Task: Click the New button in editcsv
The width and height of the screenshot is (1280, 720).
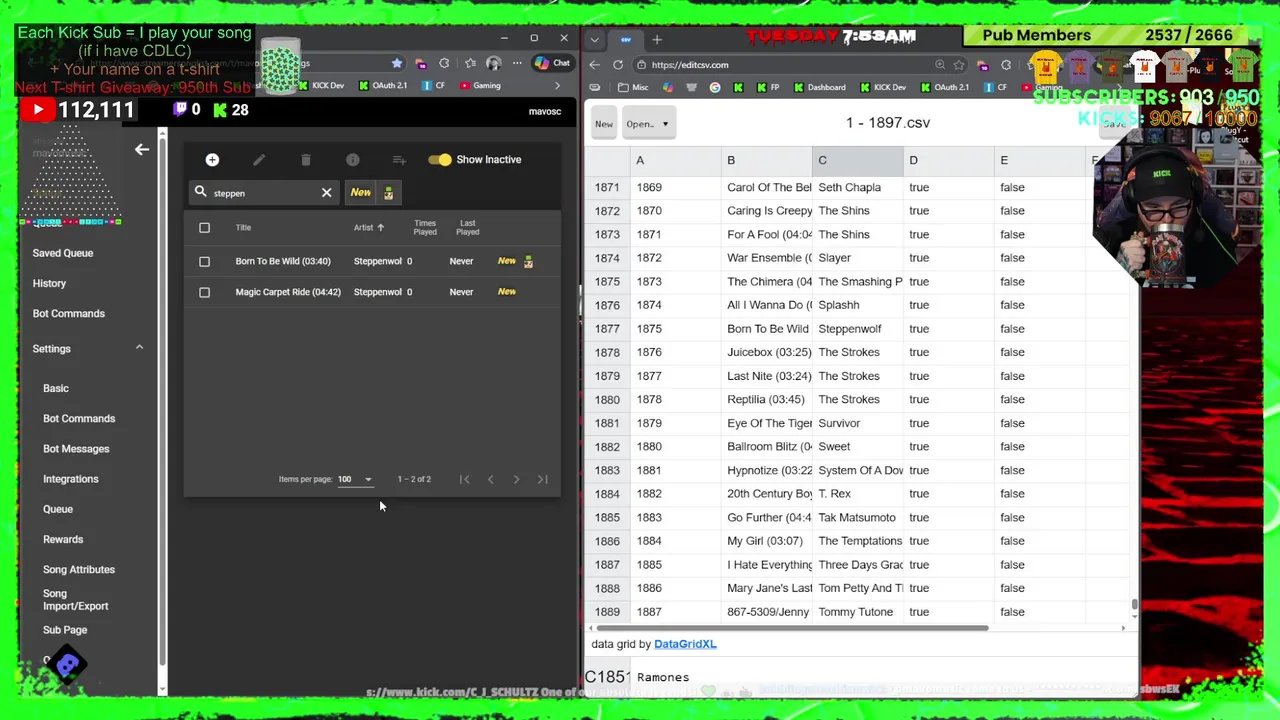Action: (604, 124)
